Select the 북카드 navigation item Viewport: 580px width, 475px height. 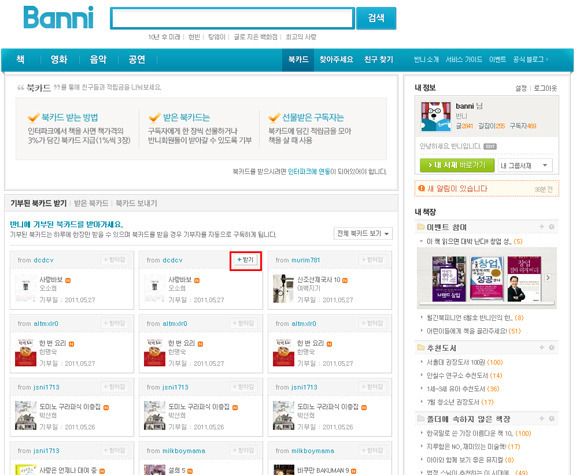tap(298, 59)
